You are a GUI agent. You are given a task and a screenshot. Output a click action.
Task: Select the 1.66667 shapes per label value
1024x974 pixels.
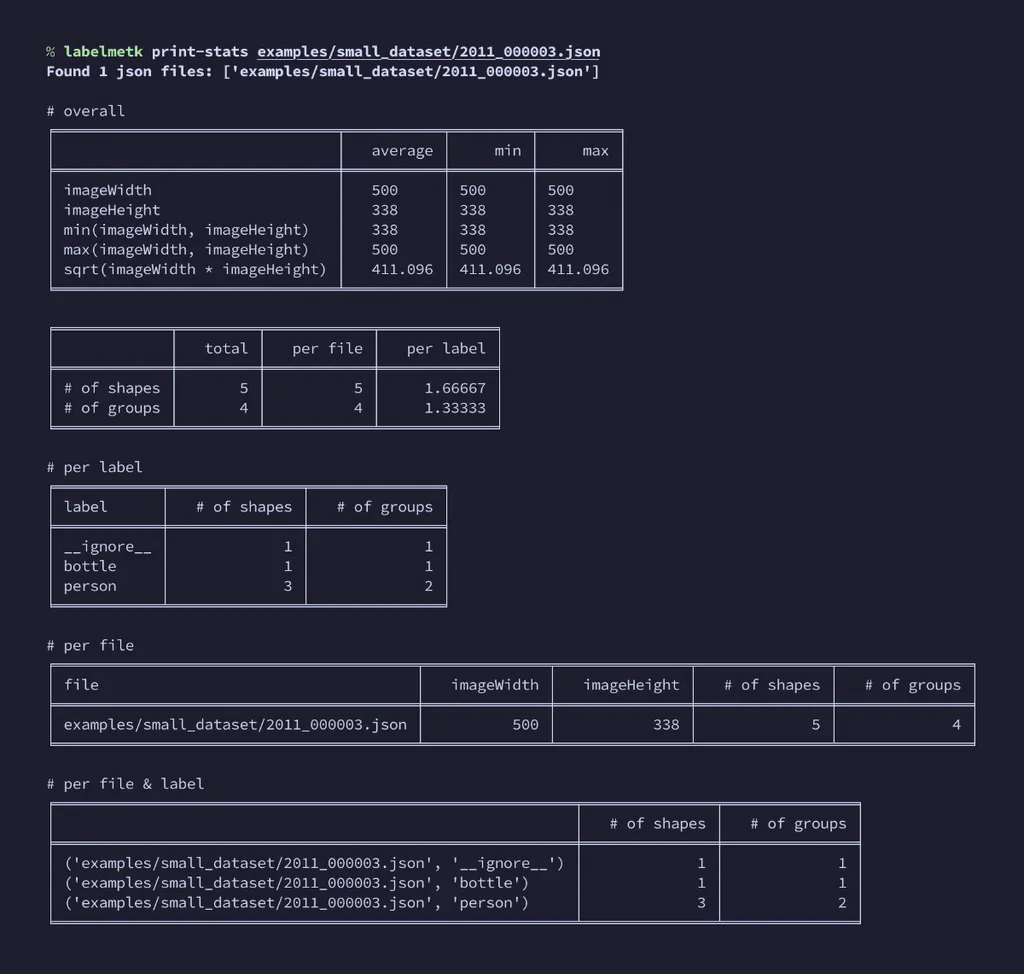click(455, 388)
